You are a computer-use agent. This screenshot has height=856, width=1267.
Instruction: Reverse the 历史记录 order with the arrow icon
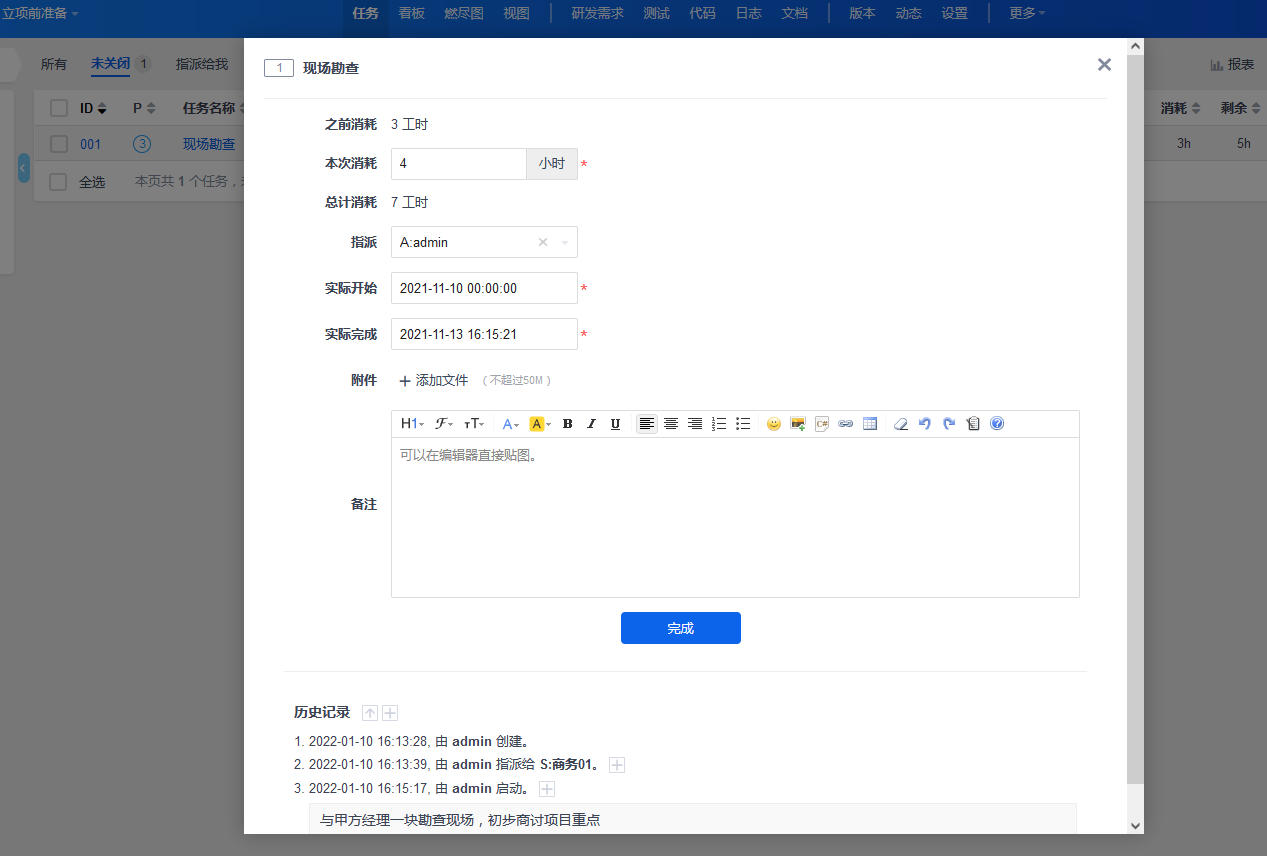pos(370,713)
